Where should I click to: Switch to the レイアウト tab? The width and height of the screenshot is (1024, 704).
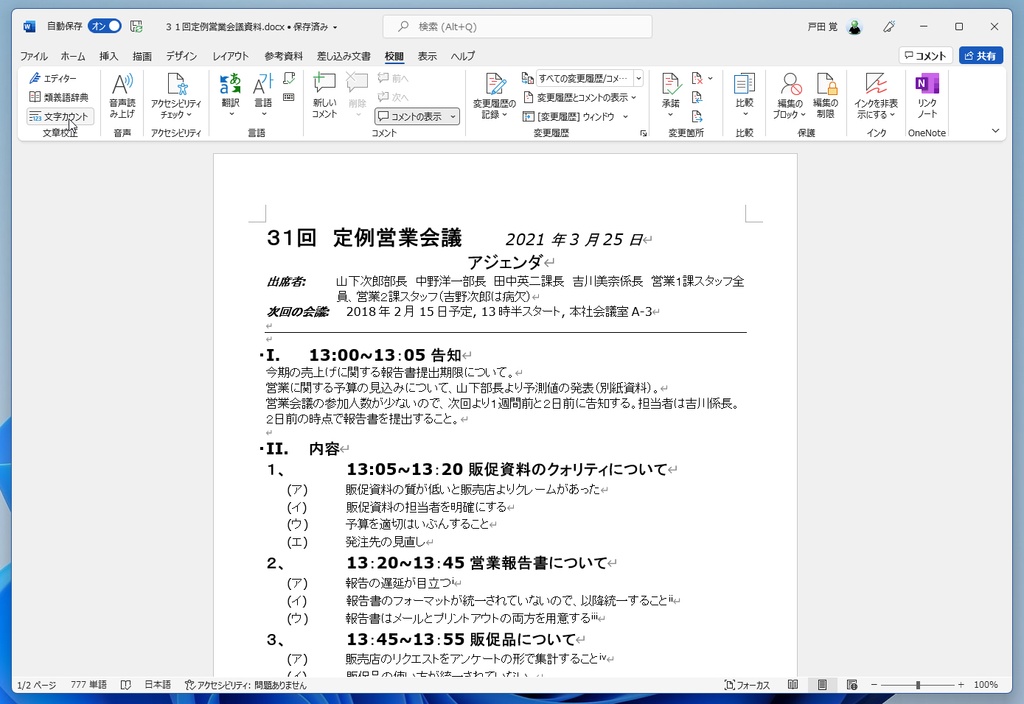pos(231,56)
